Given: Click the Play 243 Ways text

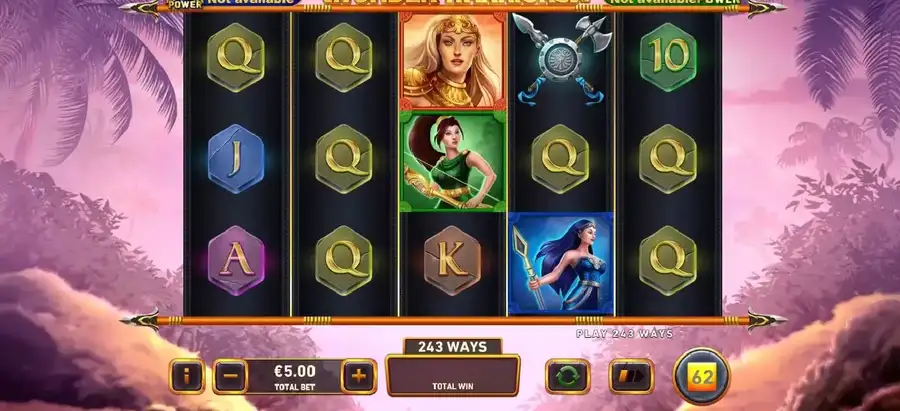Looking at the screenshot, I should point(624,334).
